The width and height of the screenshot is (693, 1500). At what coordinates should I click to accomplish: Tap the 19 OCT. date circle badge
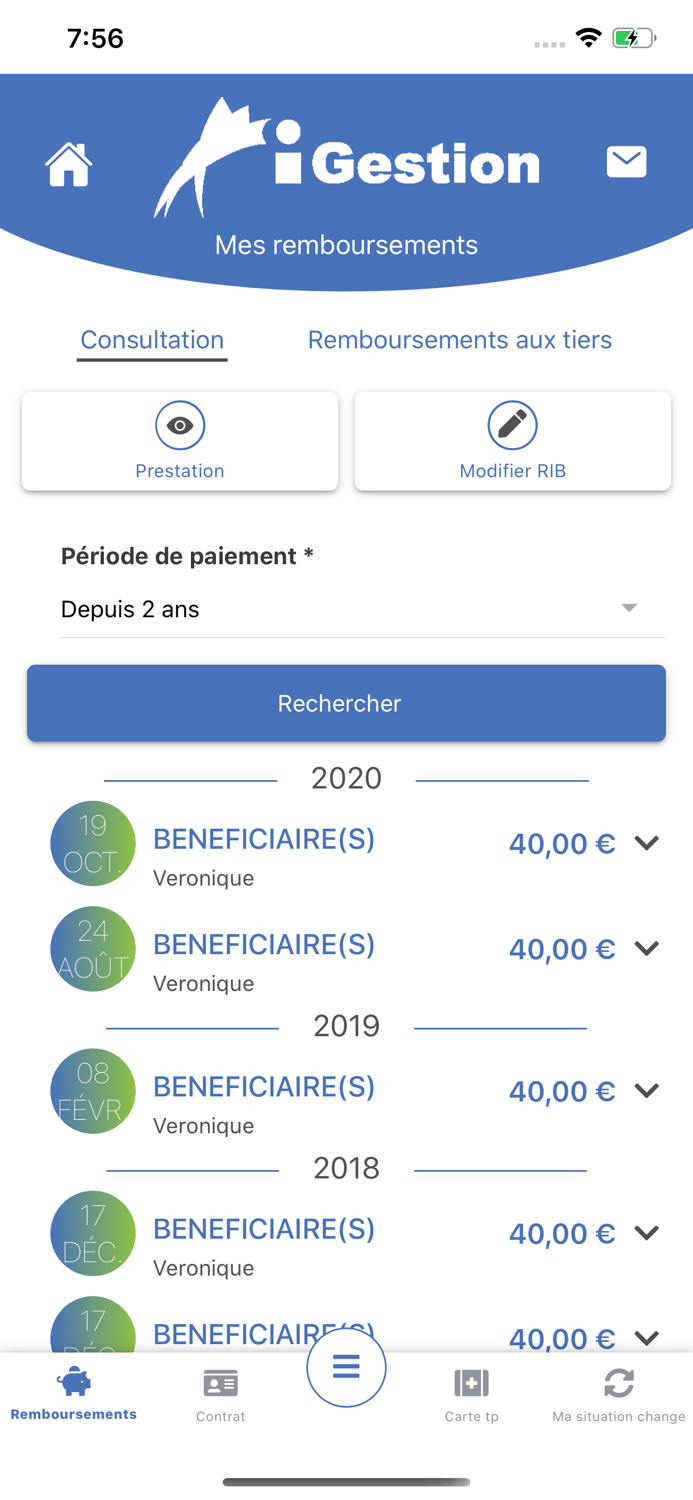click(92, 843)
